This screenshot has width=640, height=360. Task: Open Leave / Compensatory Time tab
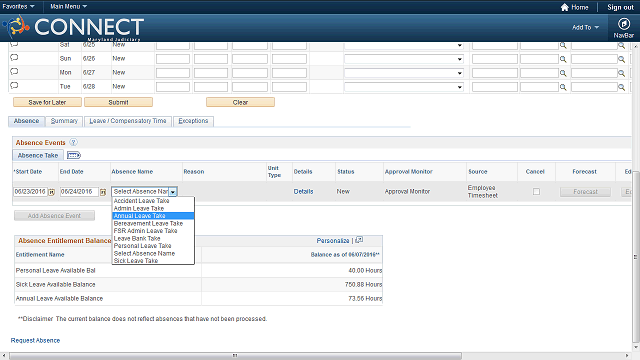point(128,121)
